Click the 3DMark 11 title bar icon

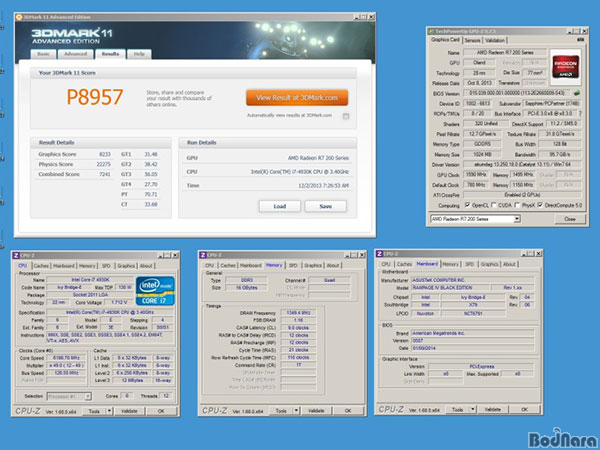(x=19, y=17)
